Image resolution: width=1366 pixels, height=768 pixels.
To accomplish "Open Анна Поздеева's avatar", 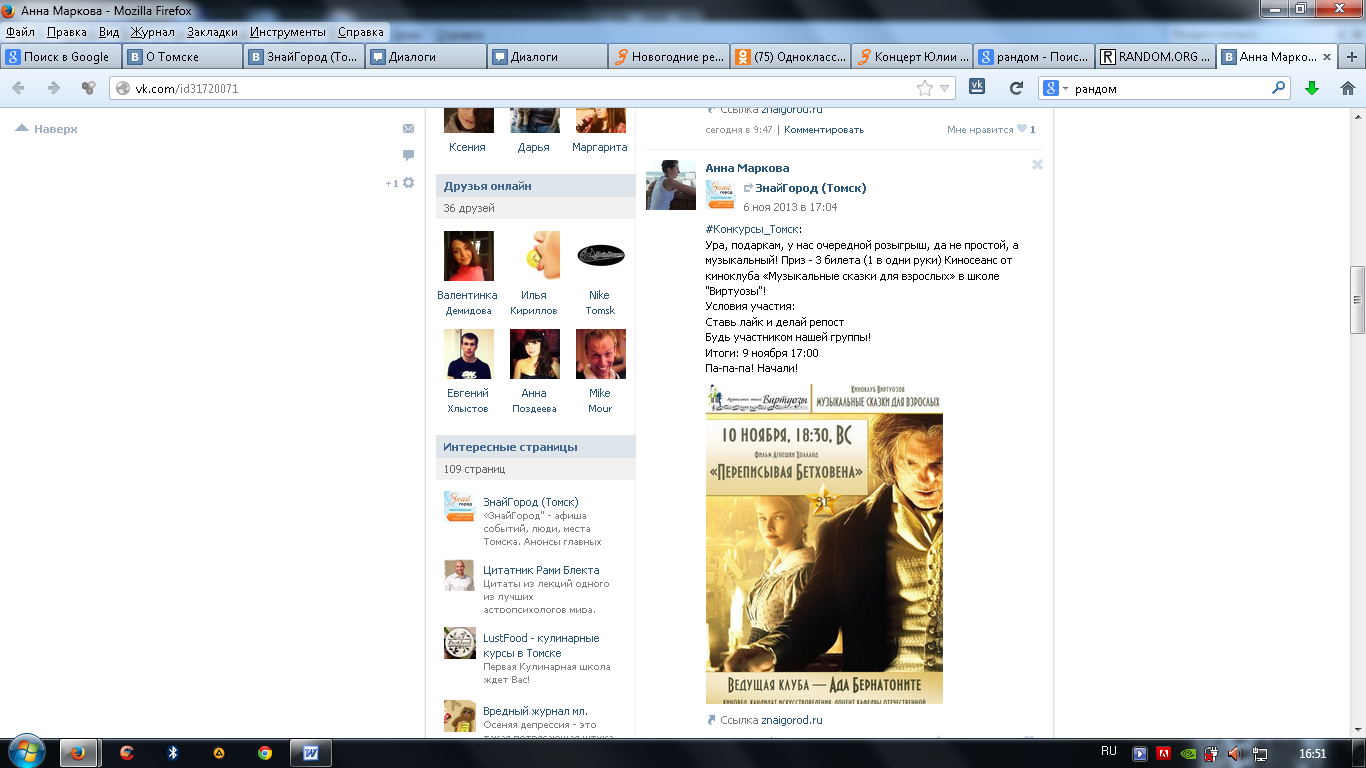I will pos(534,354).
